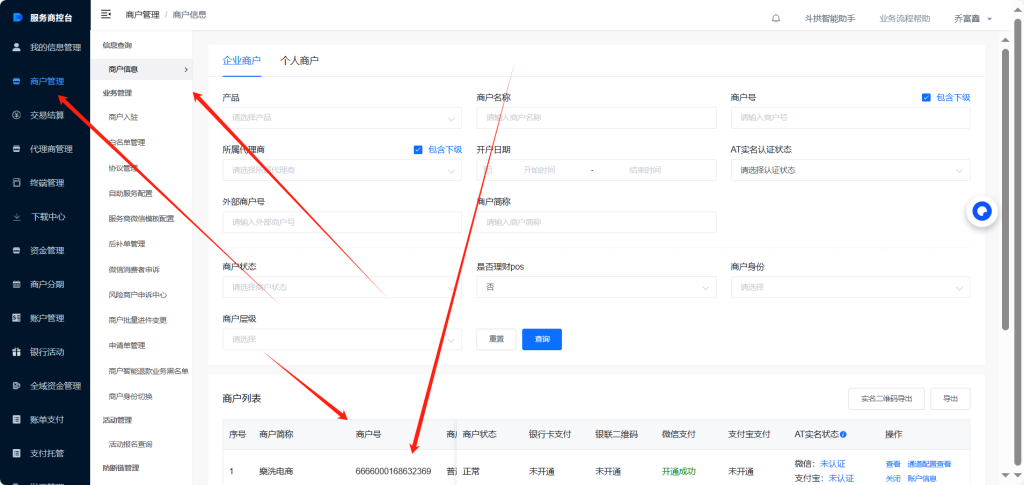Image resolution: width=1024 pixels, height=485 pixels.
Task: Click the 外部商户号 input field
Action: click(x=342, y=223)
